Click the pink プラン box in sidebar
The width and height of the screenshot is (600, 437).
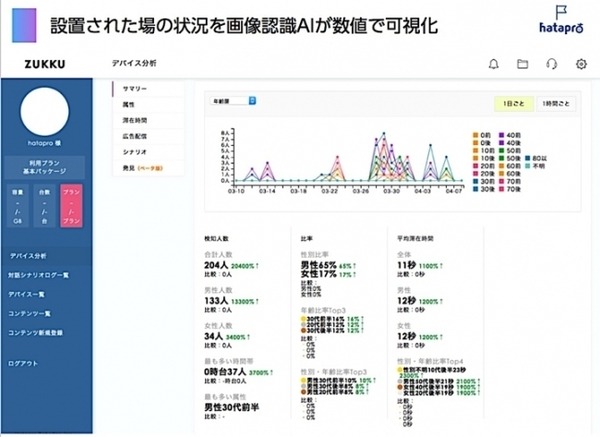coord(73,205)
